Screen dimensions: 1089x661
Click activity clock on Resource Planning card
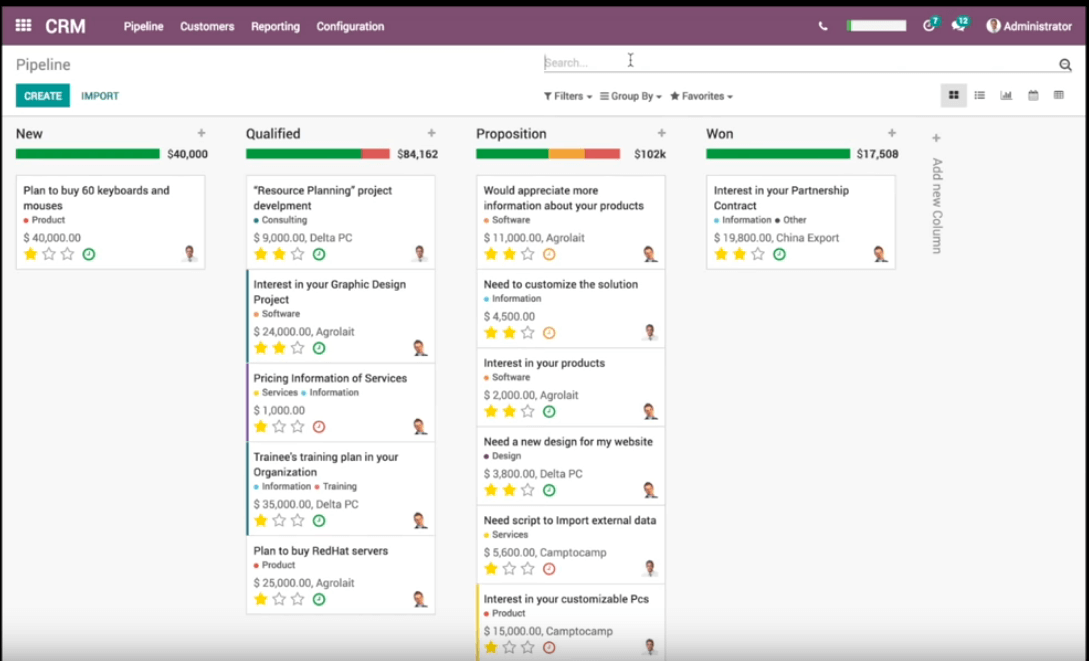tap(319, 254)
